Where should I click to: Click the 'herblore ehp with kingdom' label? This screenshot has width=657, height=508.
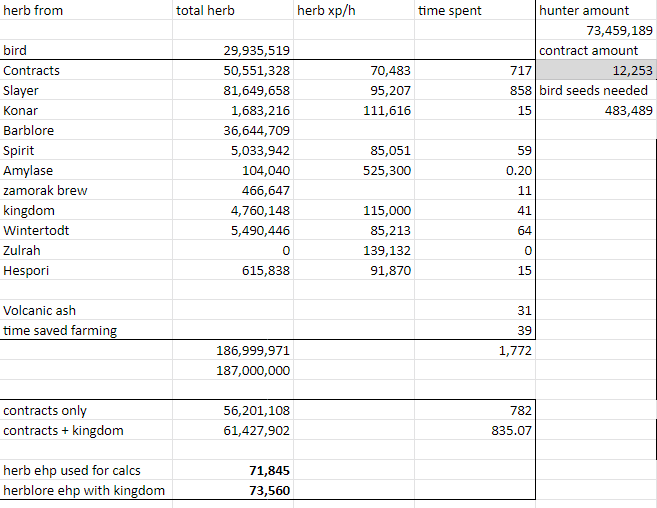(84, 490)
